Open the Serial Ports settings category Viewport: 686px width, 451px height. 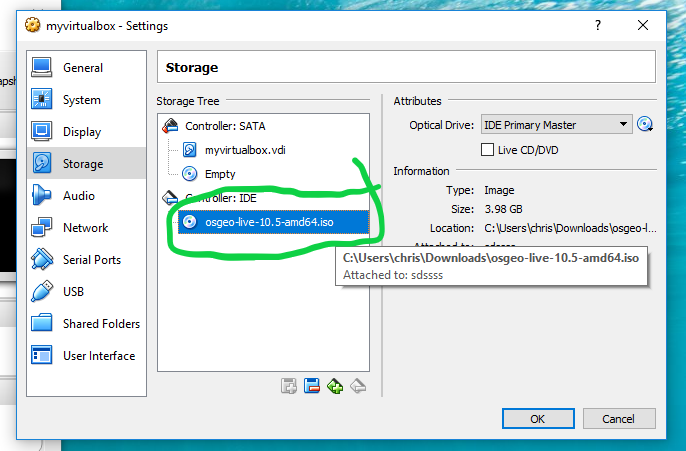click(86, 259)
